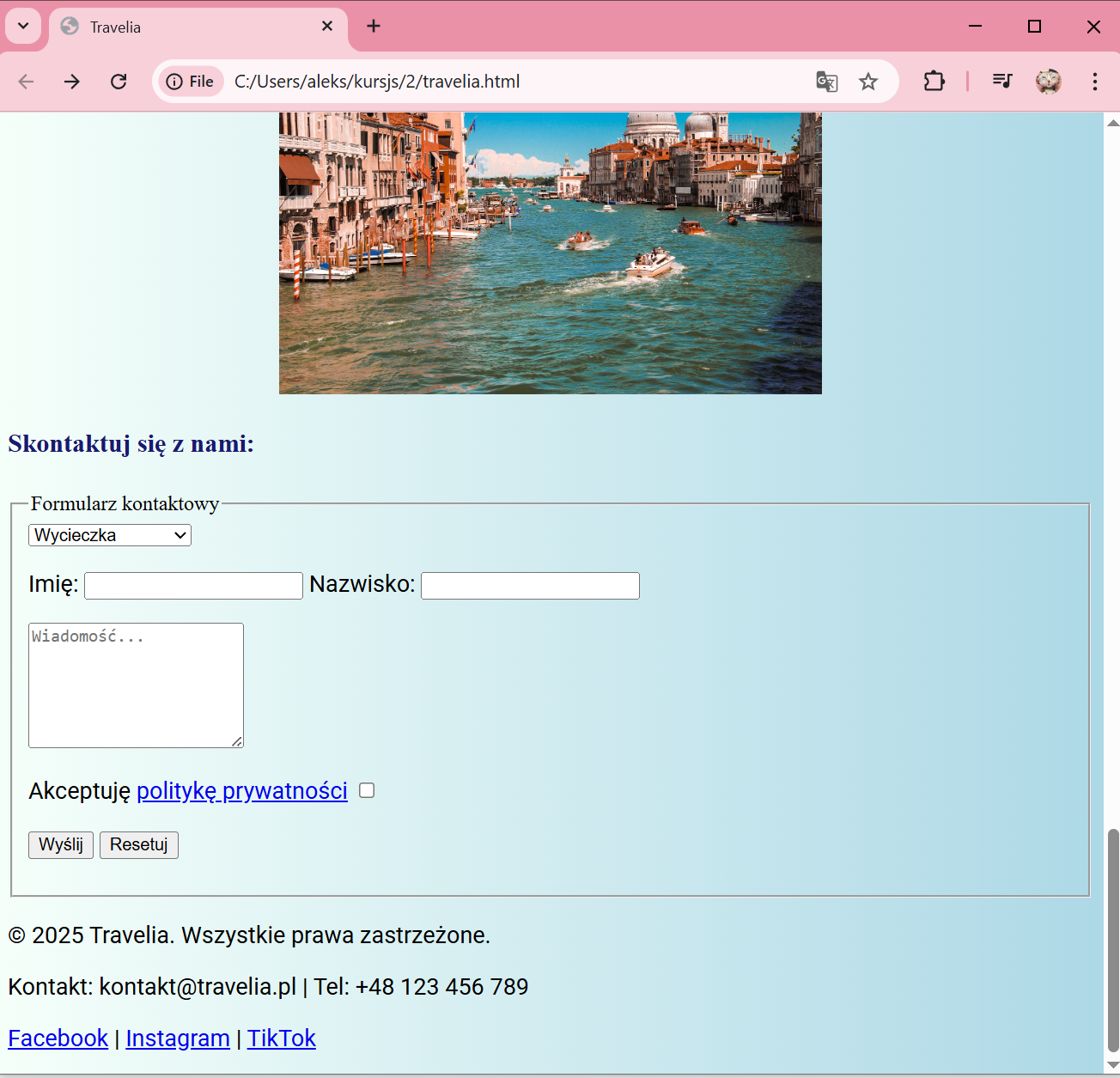Open the Extensions puzzle icon
The height and width of the screenshot is (1078, 1120).
(934, 82)
